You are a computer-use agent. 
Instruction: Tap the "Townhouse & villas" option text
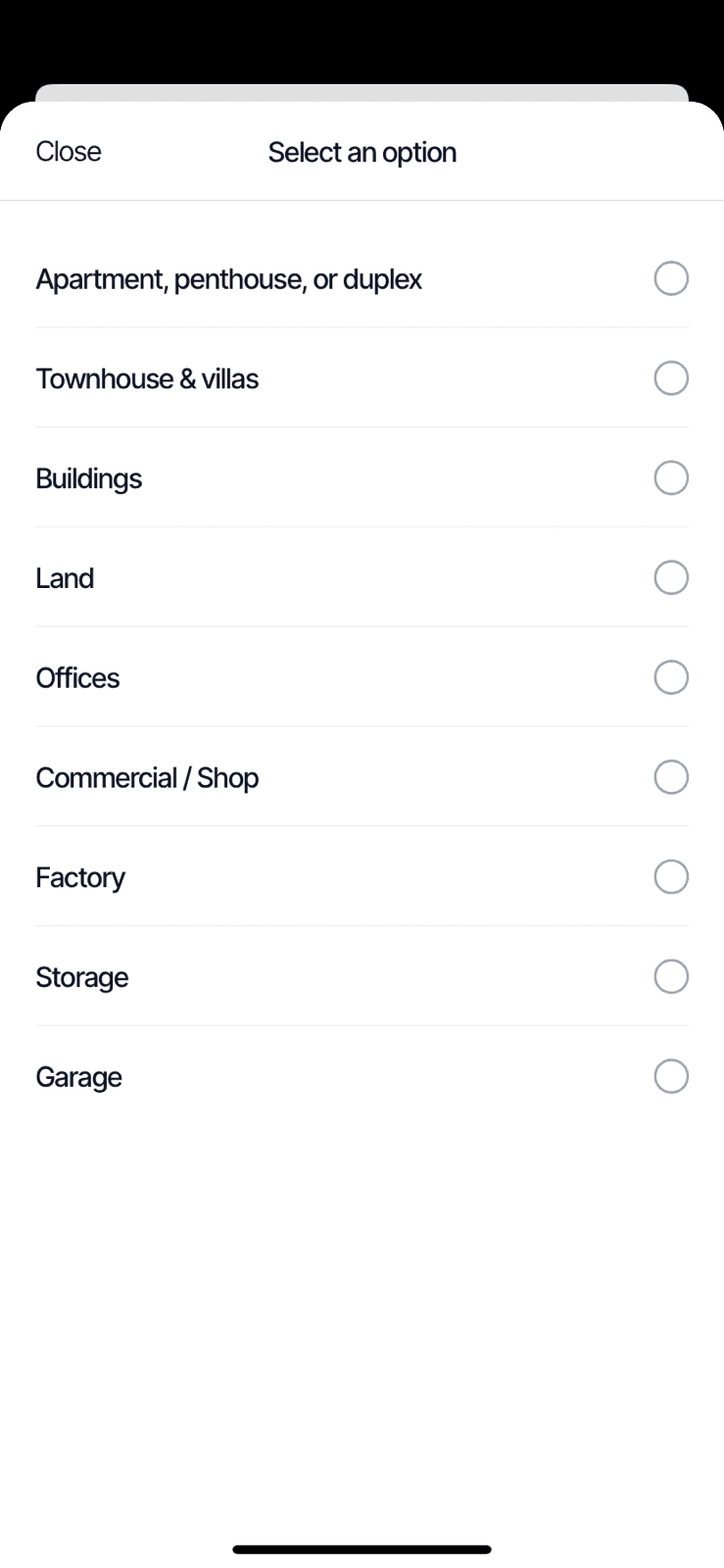tap(147, 379)
